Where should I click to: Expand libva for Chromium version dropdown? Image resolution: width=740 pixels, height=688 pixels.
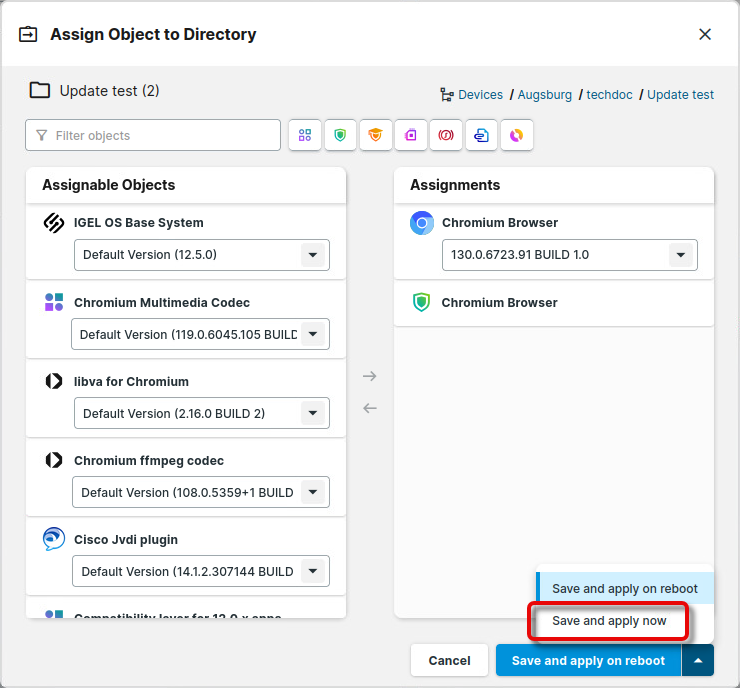coord(313,413)
